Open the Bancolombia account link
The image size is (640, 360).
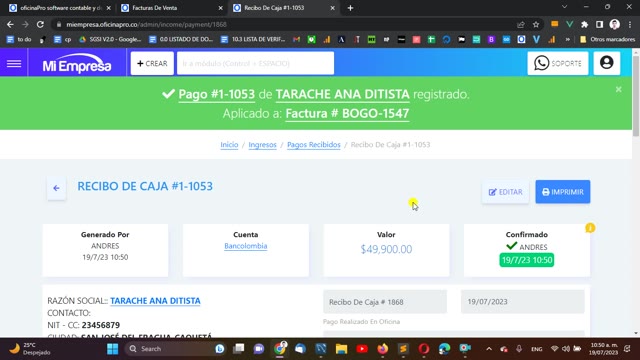click(246, 246)
